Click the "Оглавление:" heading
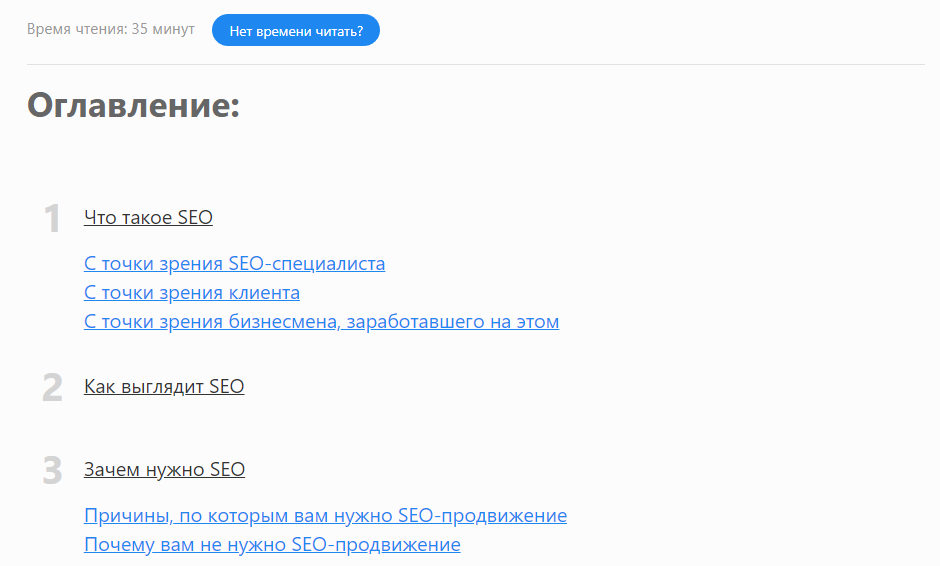 [x=134, y=105]
